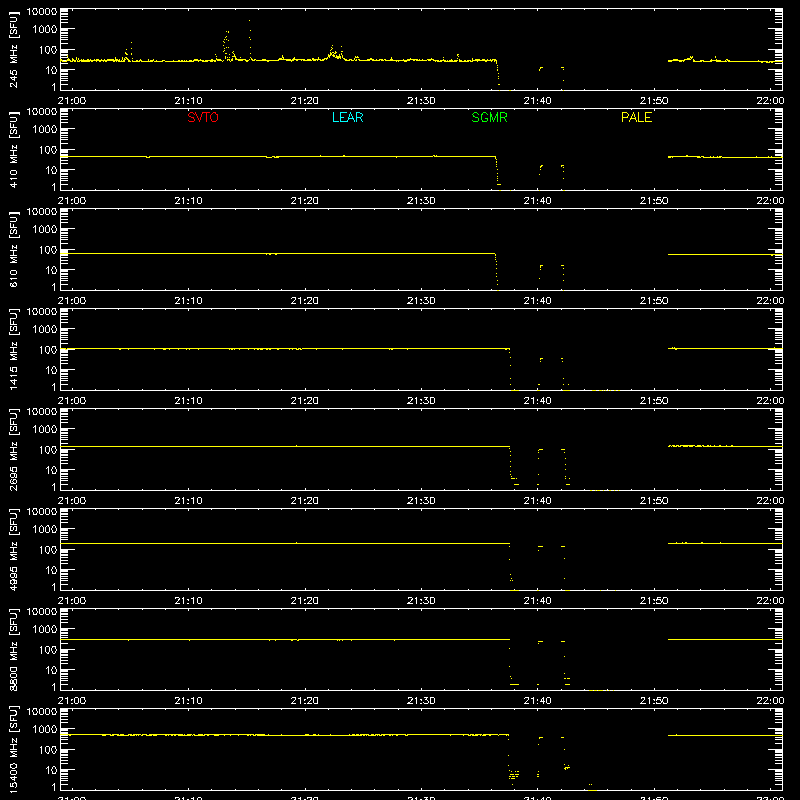Click the tallest burst spike in 245 MHz plot
800x800 pixels.
tap(249, 40)
